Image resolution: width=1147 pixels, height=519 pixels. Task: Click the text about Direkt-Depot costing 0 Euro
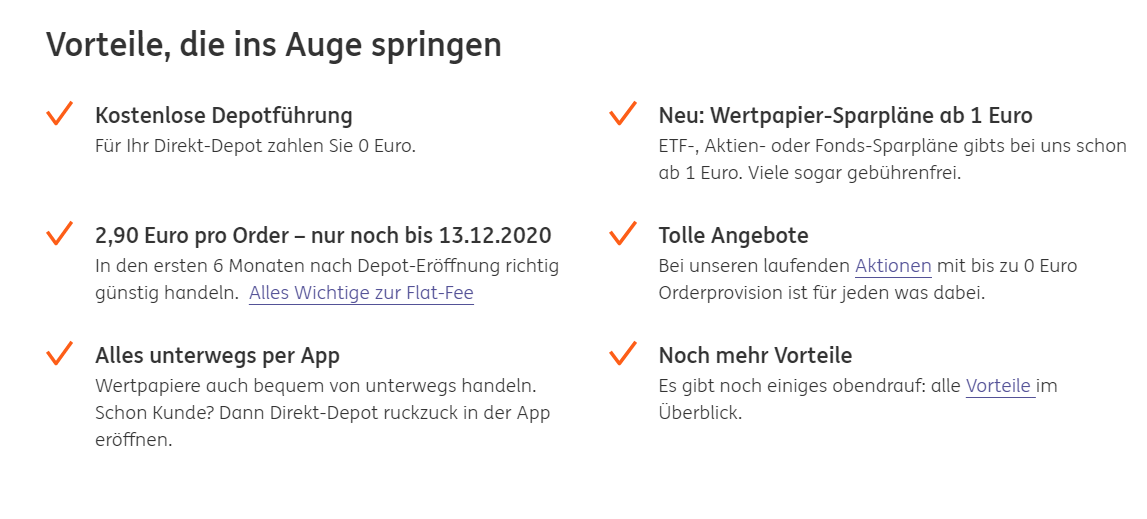pyautogui.click(x=255, y=146)
